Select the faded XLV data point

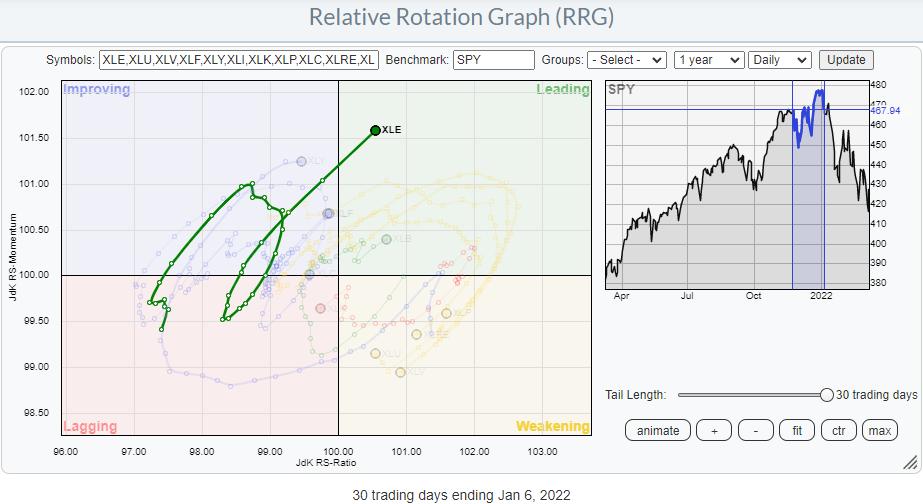(x=401, y=372)
